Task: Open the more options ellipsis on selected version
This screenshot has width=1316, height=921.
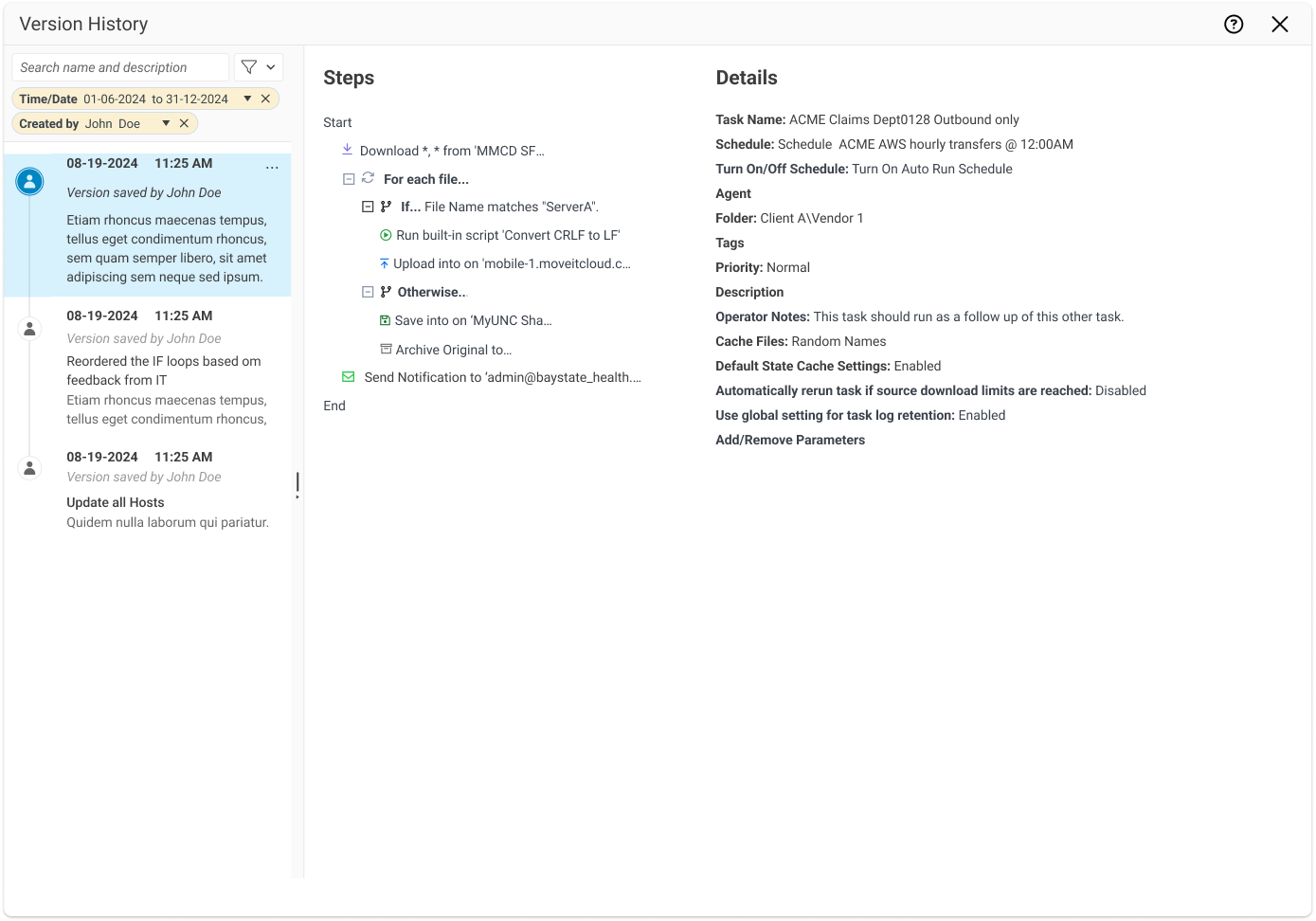Action: click(272, 168)
